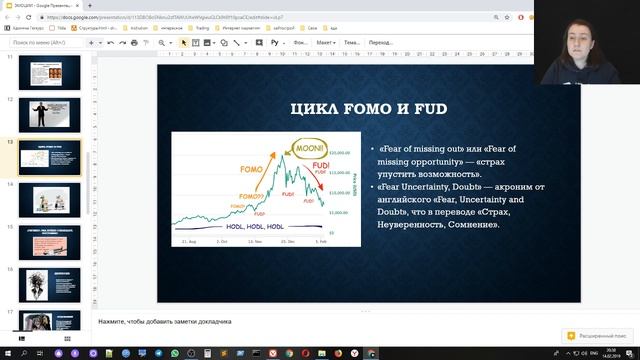Select slide 14 thumbnail

tap(49, 200)
